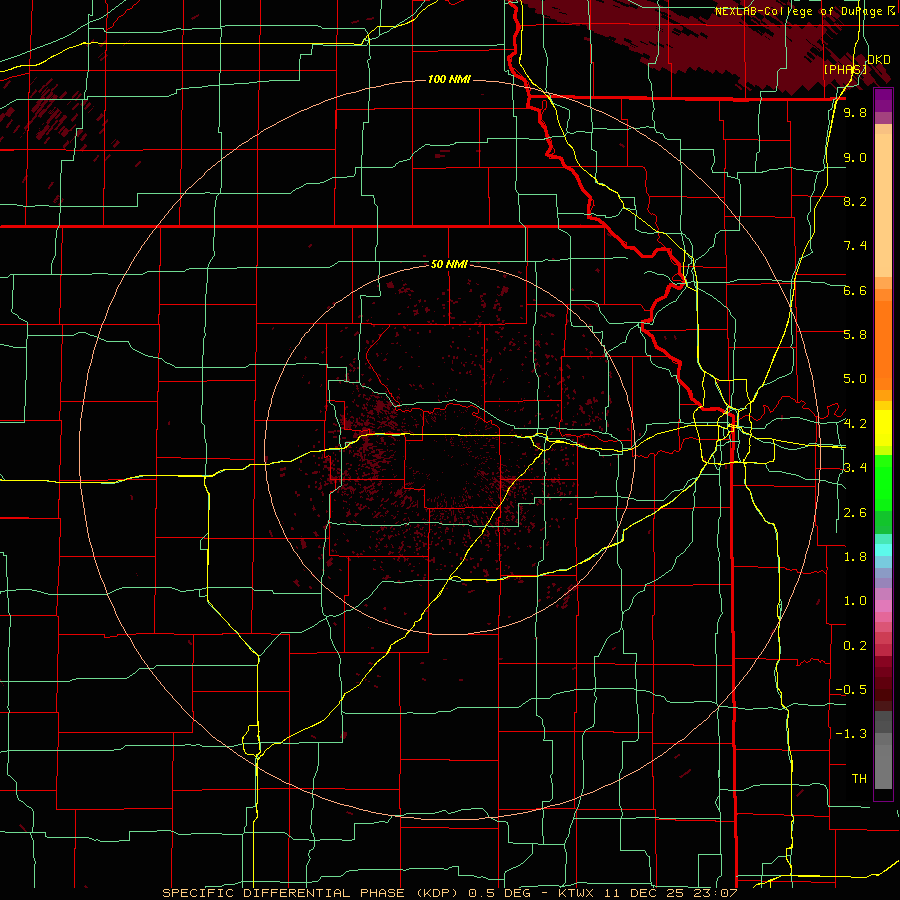This screenshot has width=900, height=900.
Task: Click the -1.3 value on color scale
Action: pyautogui.click(x=851, y=734)
